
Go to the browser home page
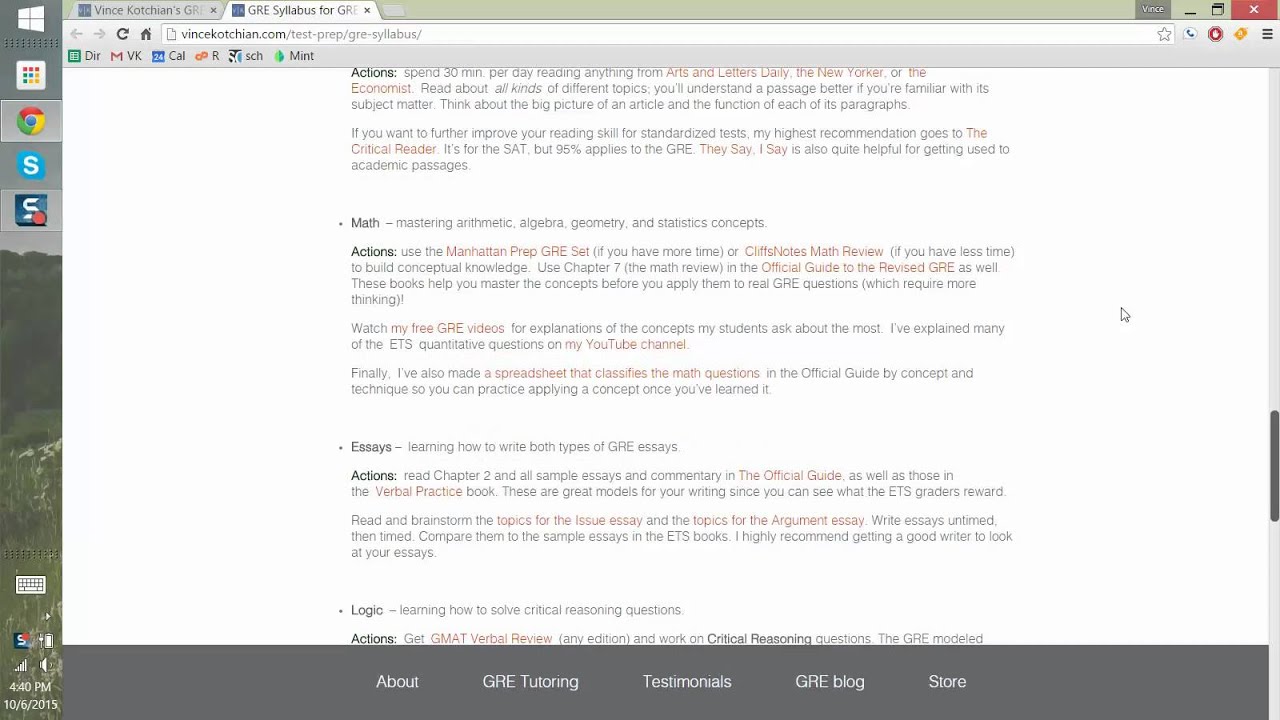click(146, 34)
